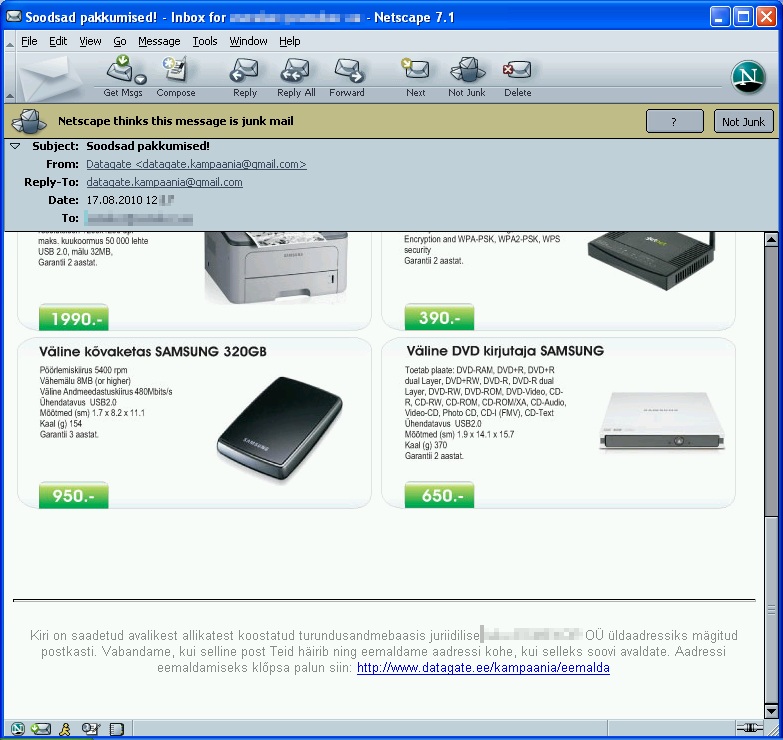Screen dimensions: 783x740
Task: Click the vertical scrollbar thumb
Action: [x=771, y=609]
